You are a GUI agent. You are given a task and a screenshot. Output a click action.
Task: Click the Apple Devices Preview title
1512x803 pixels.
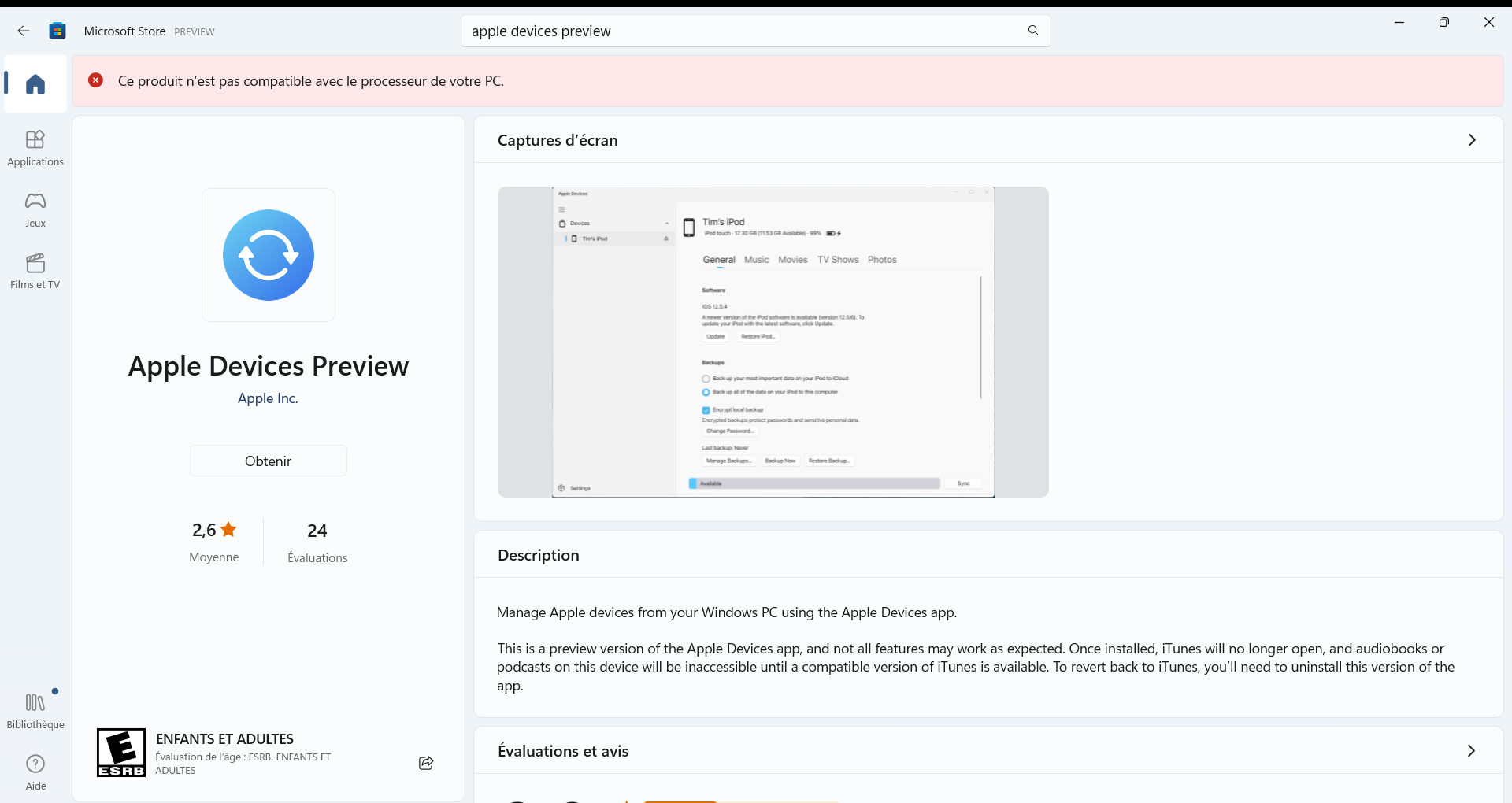tap(269, 366)
